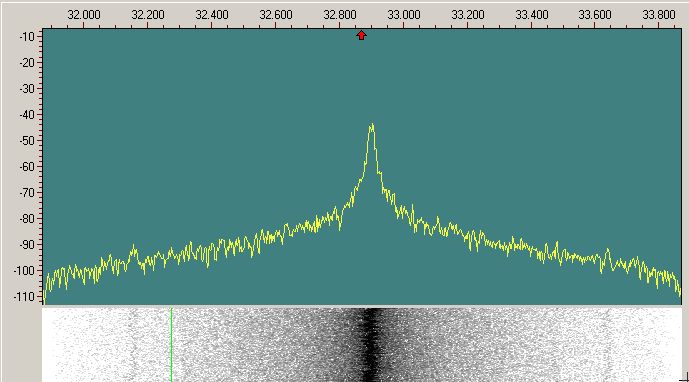Screen dimensions: 689x382
Task: Click the -110 dB level label
Action: [24, 297]
